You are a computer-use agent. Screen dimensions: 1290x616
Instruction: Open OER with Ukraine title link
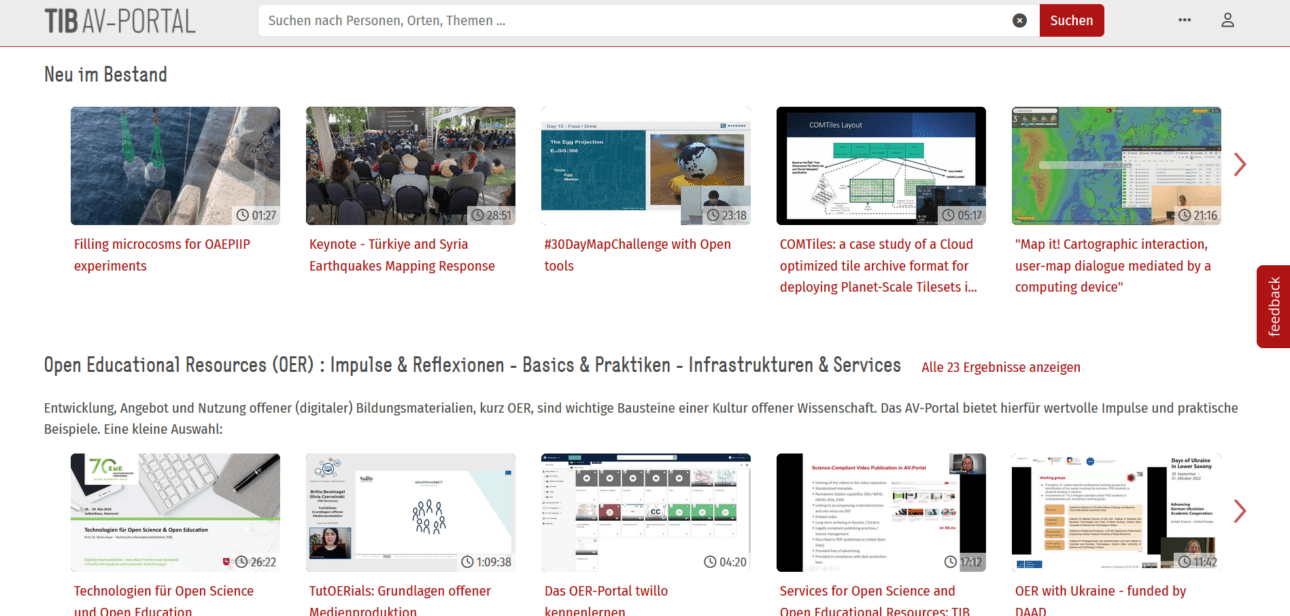pos(1100,591)
